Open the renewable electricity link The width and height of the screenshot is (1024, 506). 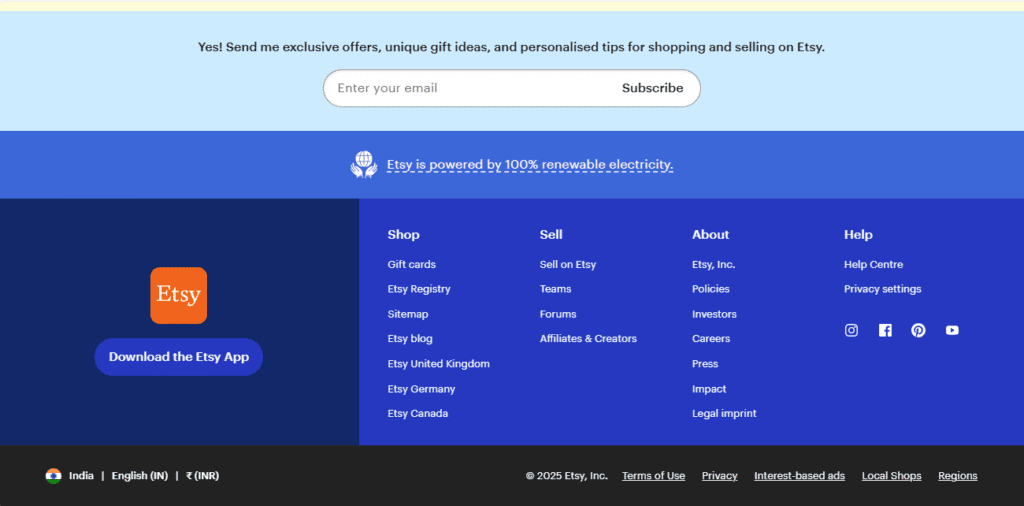(530, 165)
